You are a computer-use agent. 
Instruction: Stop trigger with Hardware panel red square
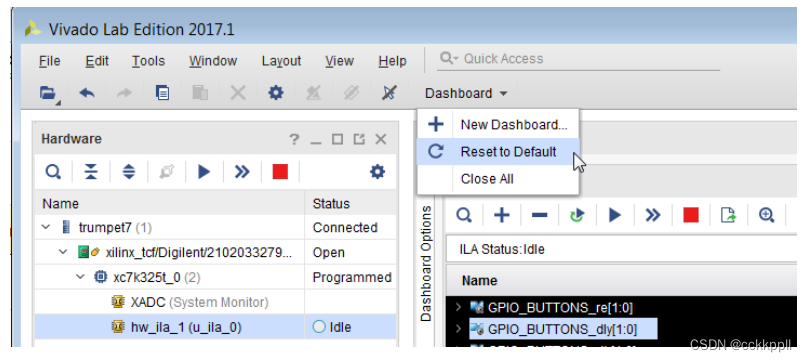tap(280, 171)
